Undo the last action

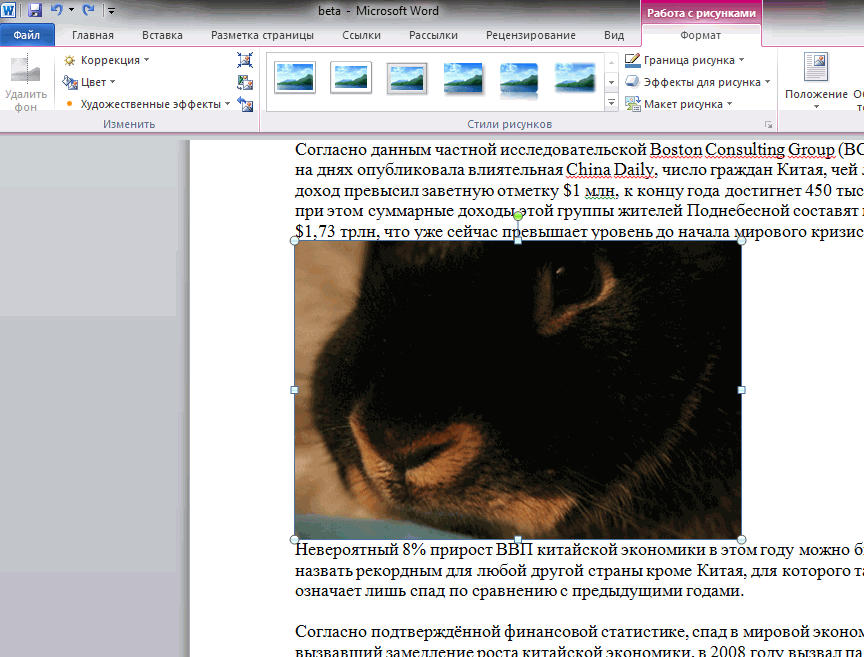[57, 10]
